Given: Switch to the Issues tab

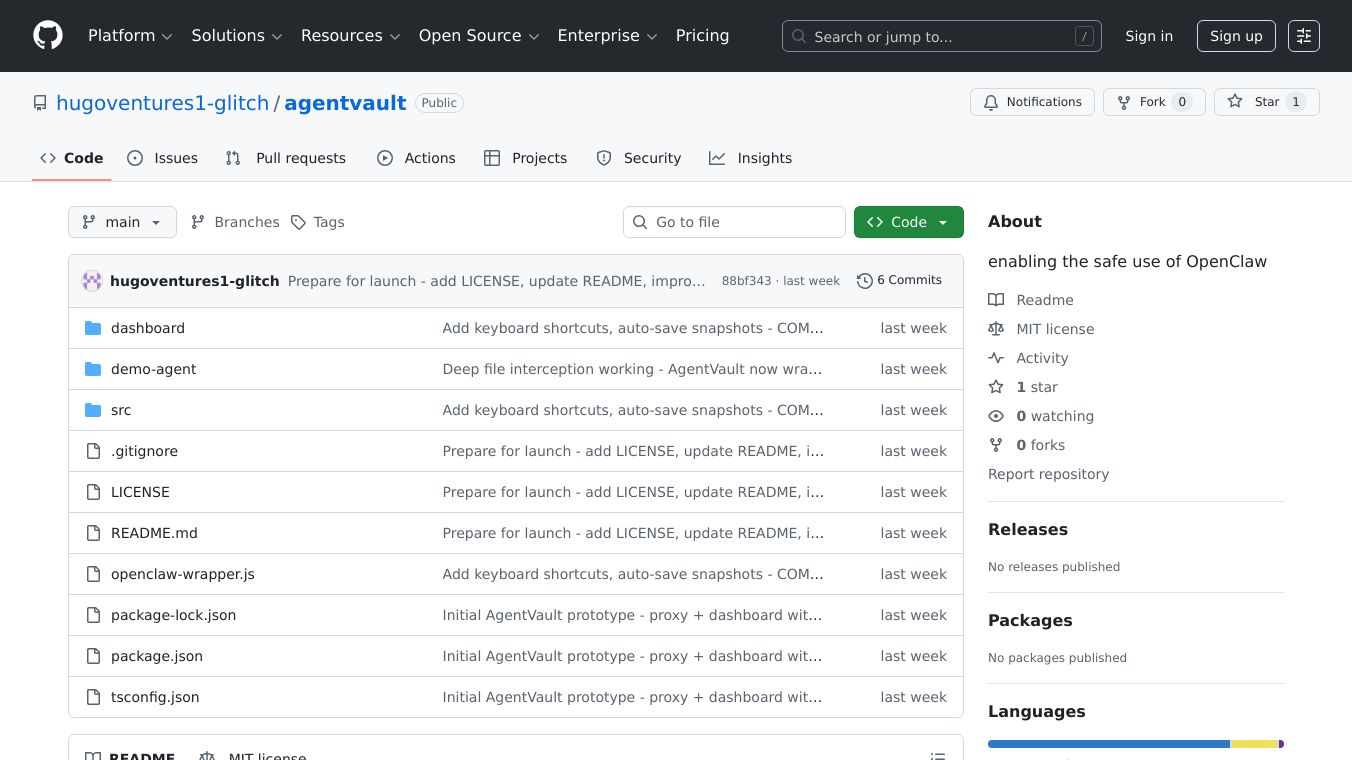Looking at the screenshot, I should pos(163,158).
